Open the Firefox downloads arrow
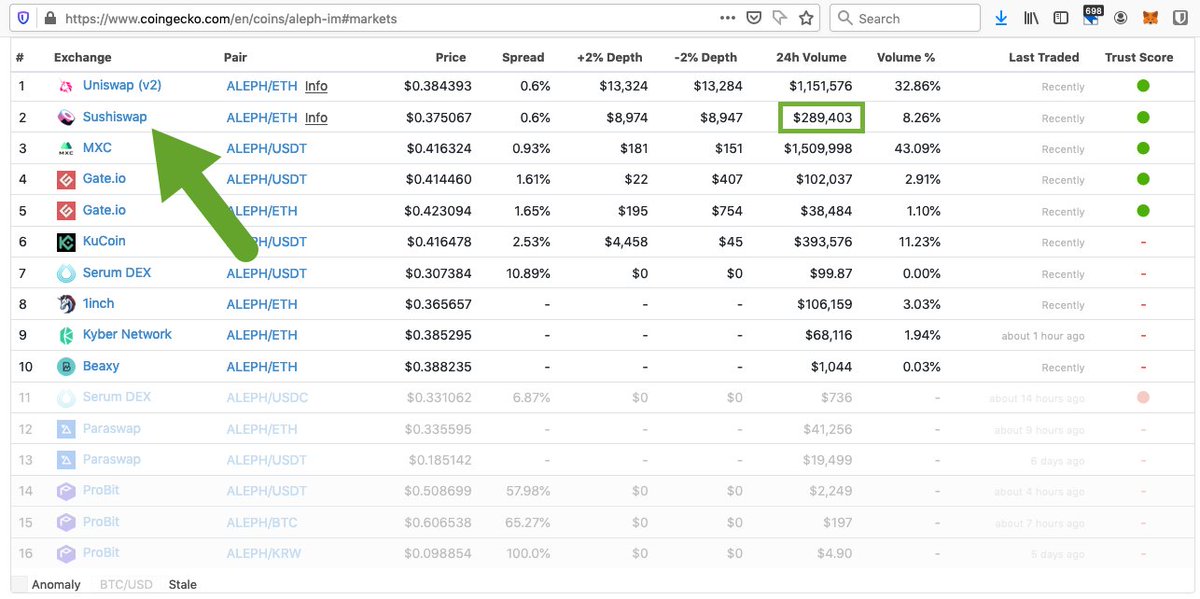The width and height of the screenshot is (1200, 599). coord(1001,18)
